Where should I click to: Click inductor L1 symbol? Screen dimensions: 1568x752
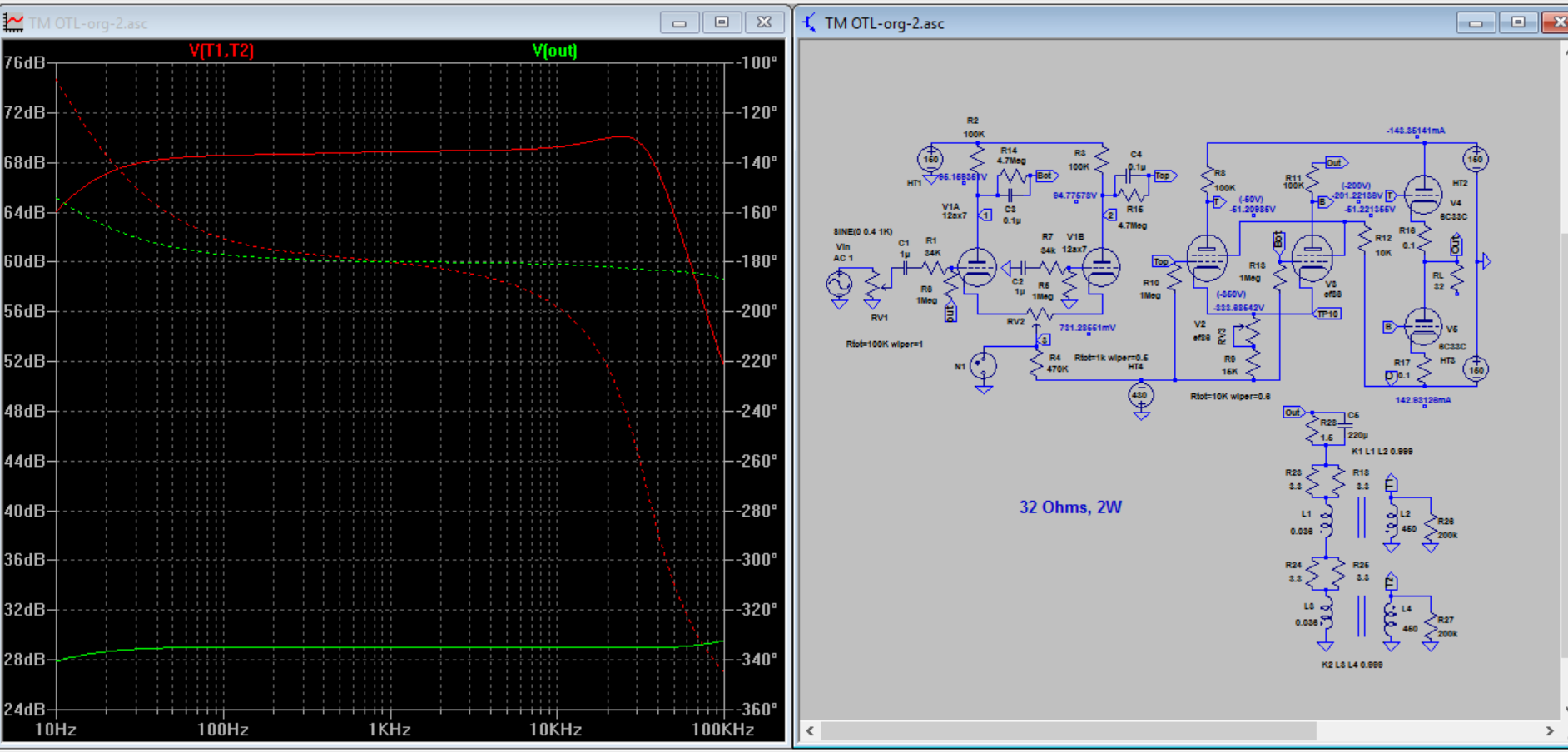(x=1326, y=521)
